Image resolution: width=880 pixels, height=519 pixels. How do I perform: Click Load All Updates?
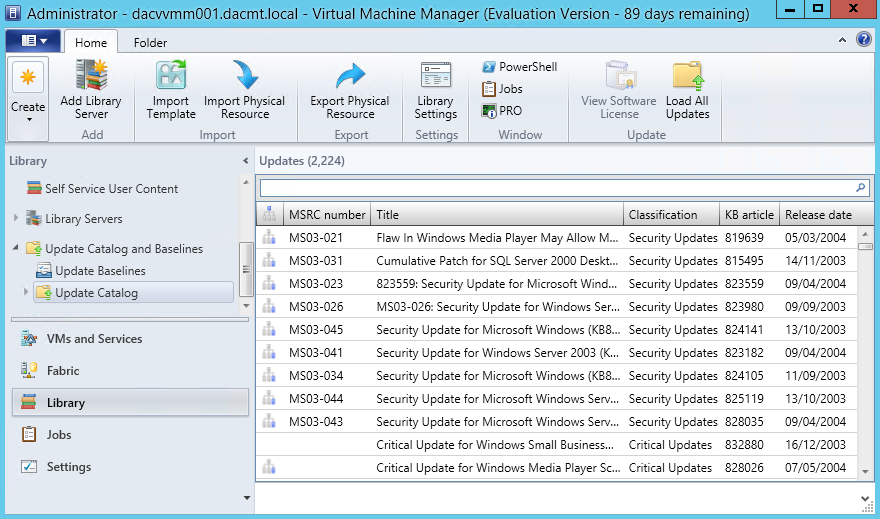(688, 90)
